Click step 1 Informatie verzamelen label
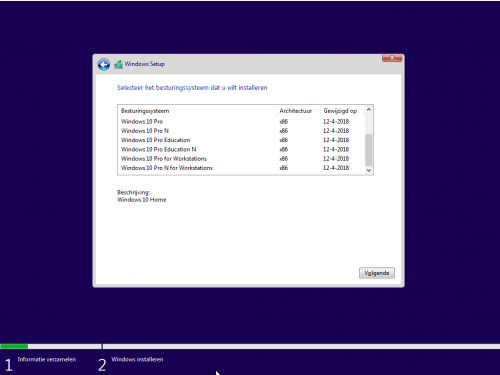The width and height of the screenshot is (500, 375). coord(47,359)
